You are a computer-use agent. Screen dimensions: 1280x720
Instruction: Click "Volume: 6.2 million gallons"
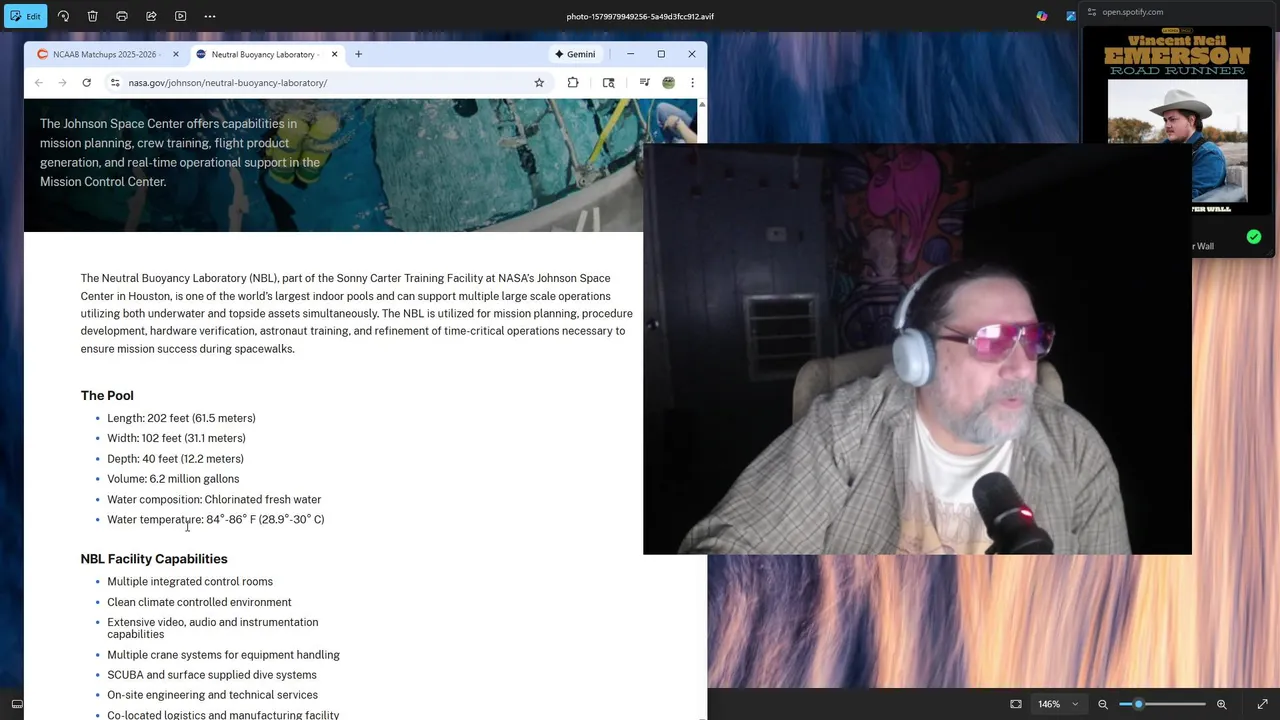coord(173,479)
